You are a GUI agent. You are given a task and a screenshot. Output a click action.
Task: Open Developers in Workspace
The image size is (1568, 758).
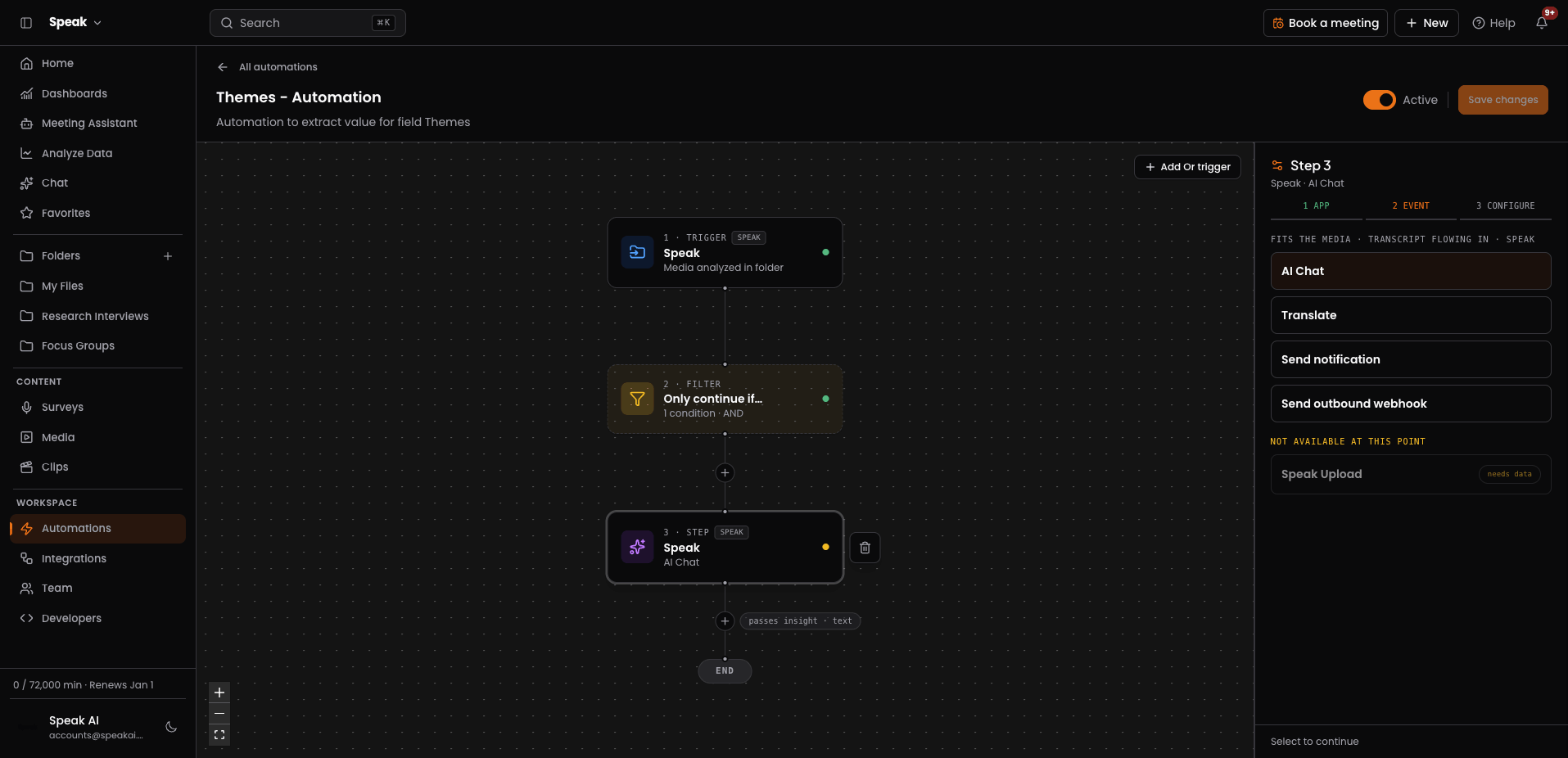98,618
